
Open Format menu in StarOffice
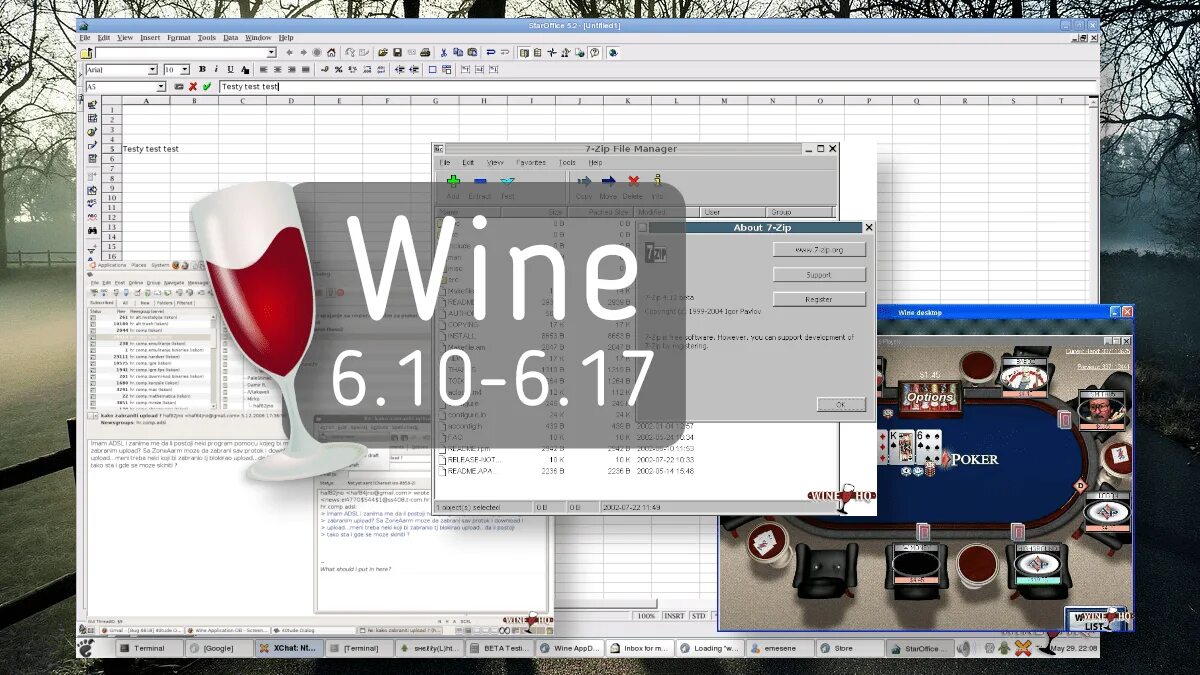pyautogui.click(x=179, y=37)
